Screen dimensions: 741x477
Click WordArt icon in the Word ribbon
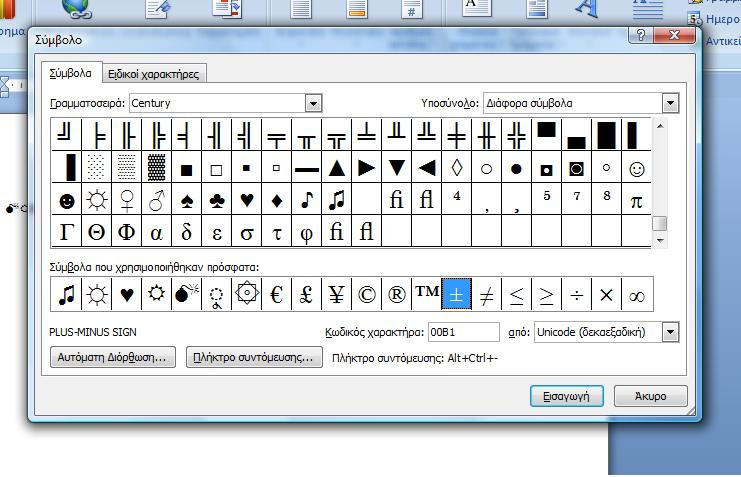586,8
